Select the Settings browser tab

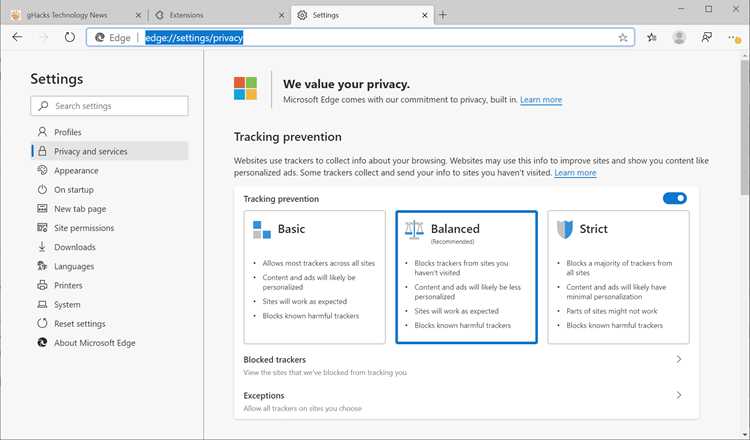[x=362, y=15]
